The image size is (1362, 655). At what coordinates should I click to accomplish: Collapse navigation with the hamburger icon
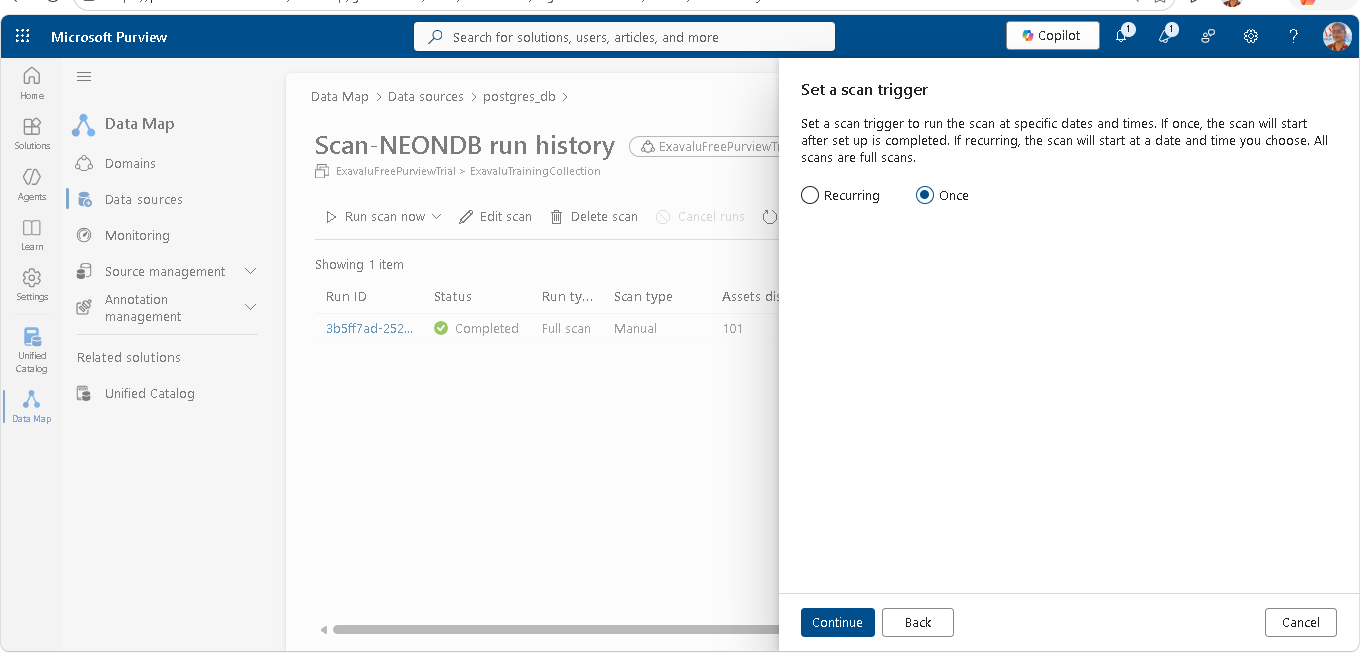[84, 77]
